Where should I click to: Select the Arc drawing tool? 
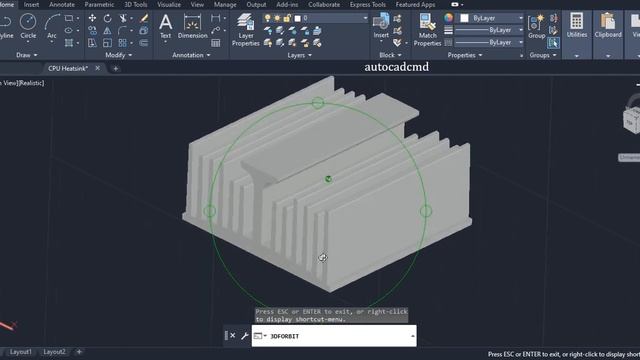pyautogui.click(x=51, y=26)
